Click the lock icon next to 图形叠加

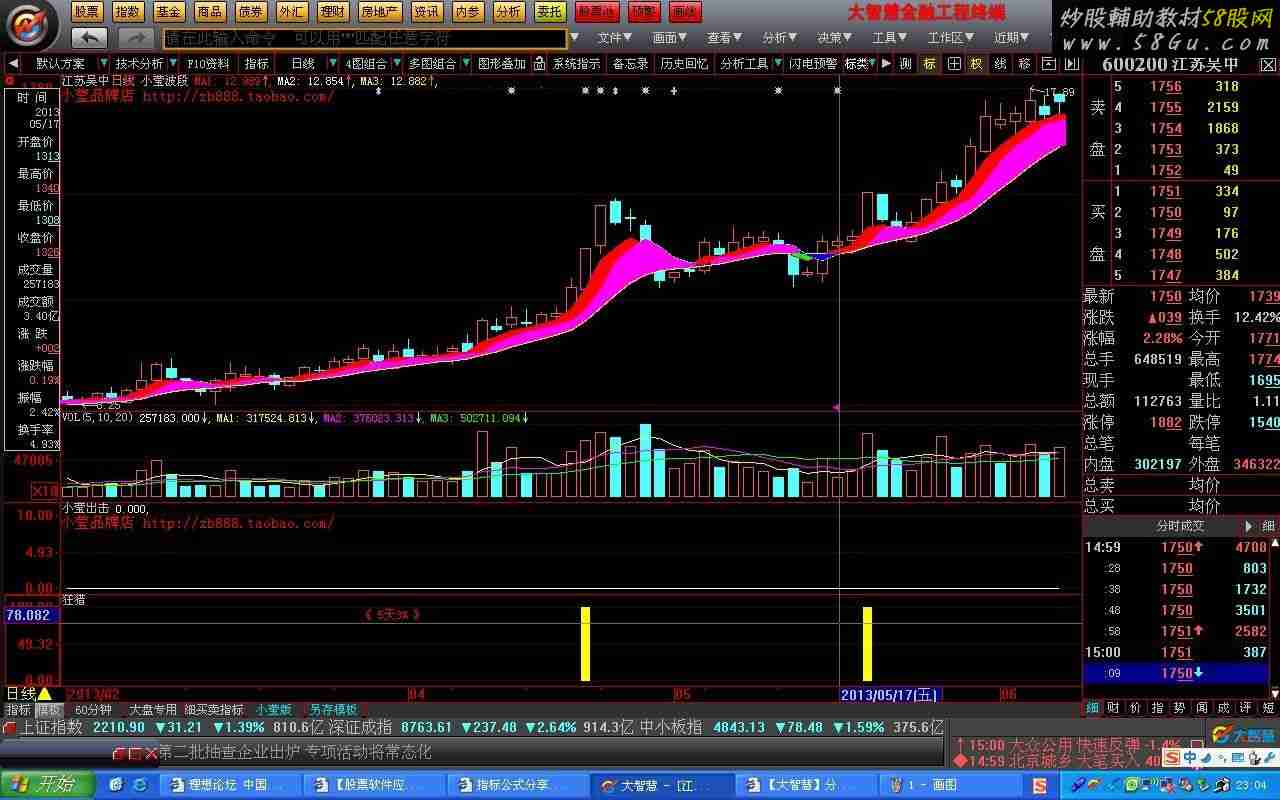click(539, 63)
